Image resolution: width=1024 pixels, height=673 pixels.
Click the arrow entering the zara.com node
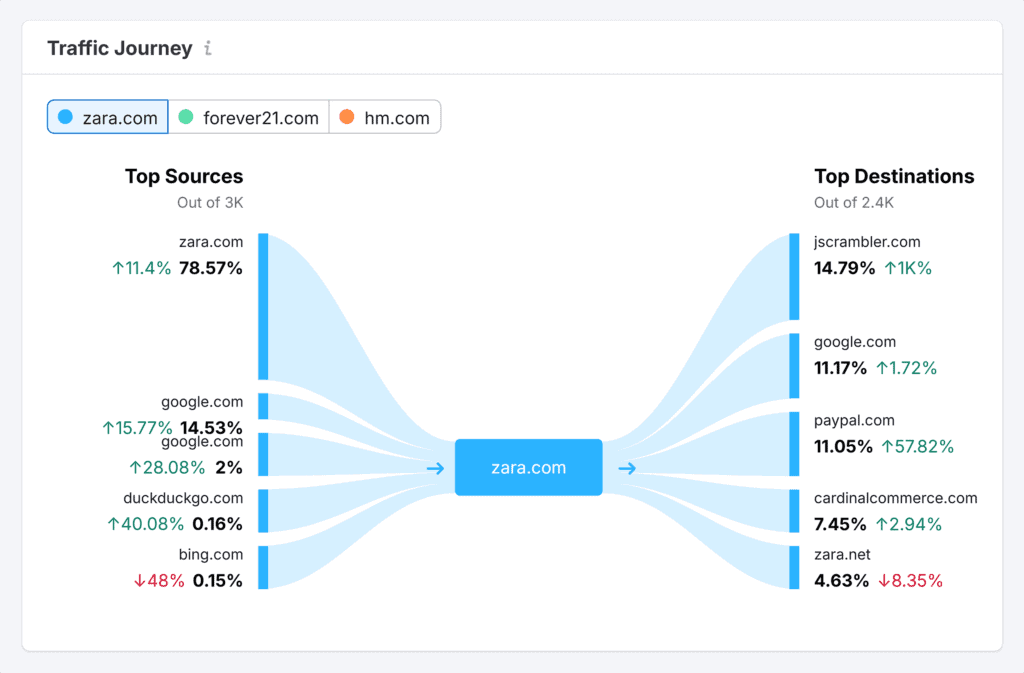pos(434,467)
